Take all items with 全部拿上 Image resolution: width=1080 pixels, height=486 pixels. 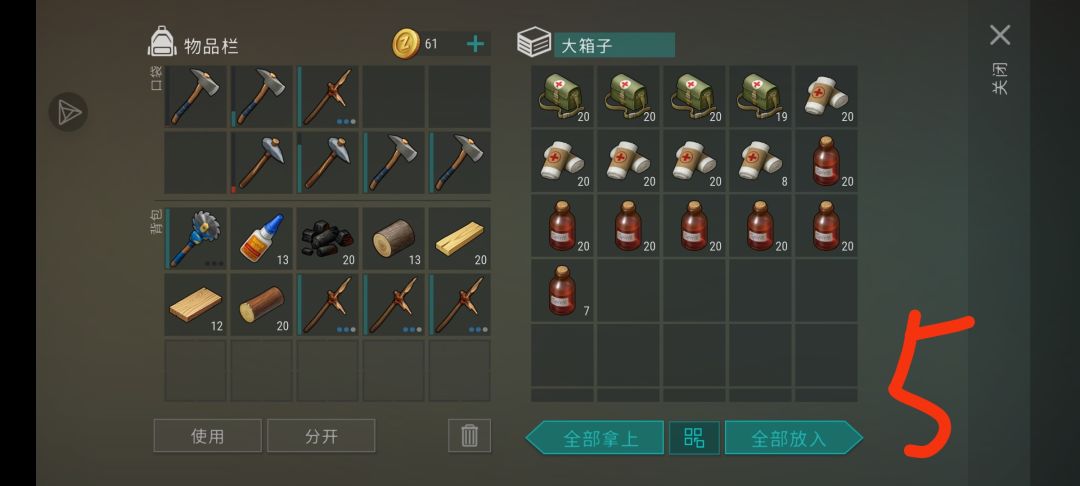tap(595, 438)
